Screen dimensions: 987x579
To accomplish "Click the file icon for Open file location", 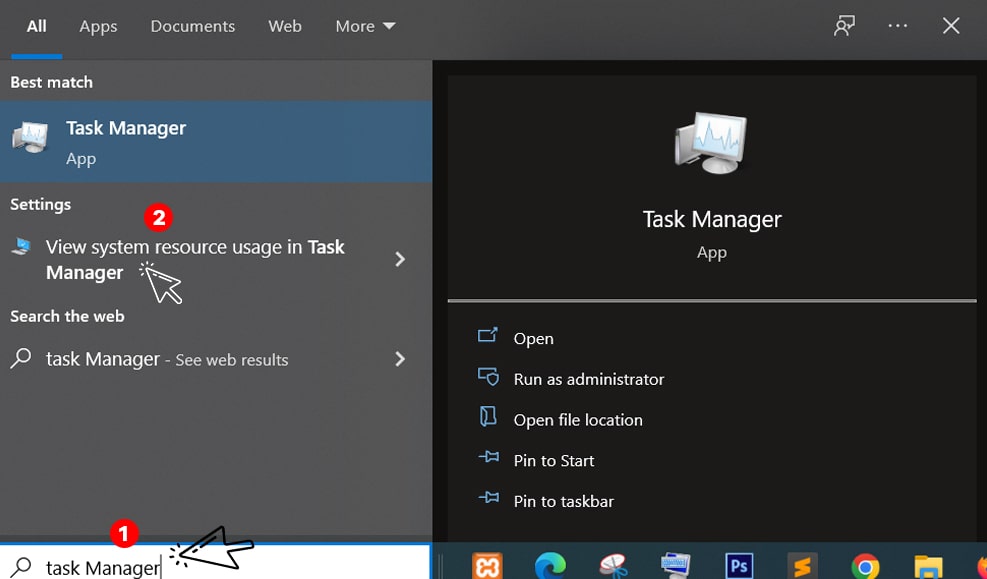I will point(488,417).
